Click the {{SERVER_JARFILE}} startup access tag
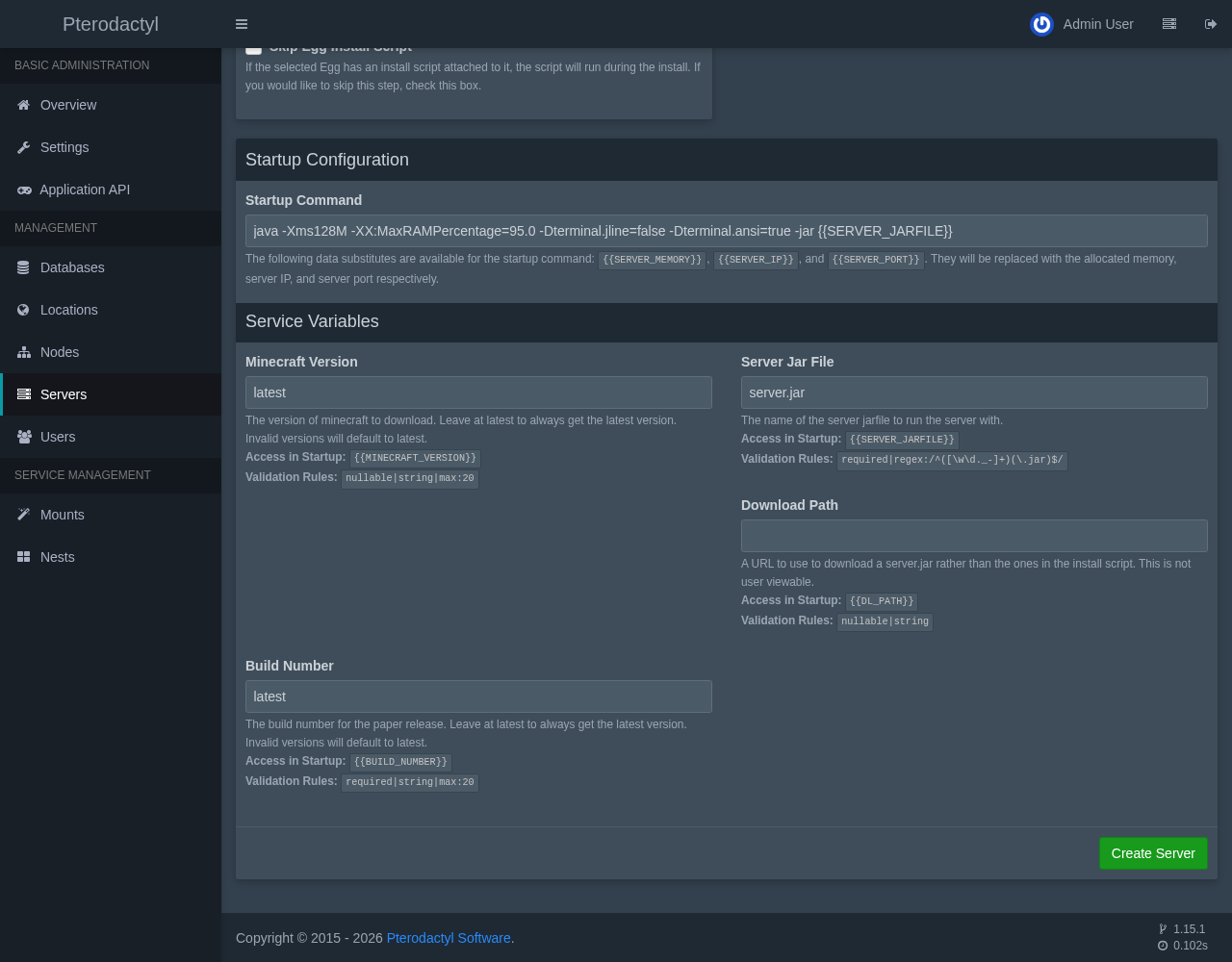 pos(902,441)
